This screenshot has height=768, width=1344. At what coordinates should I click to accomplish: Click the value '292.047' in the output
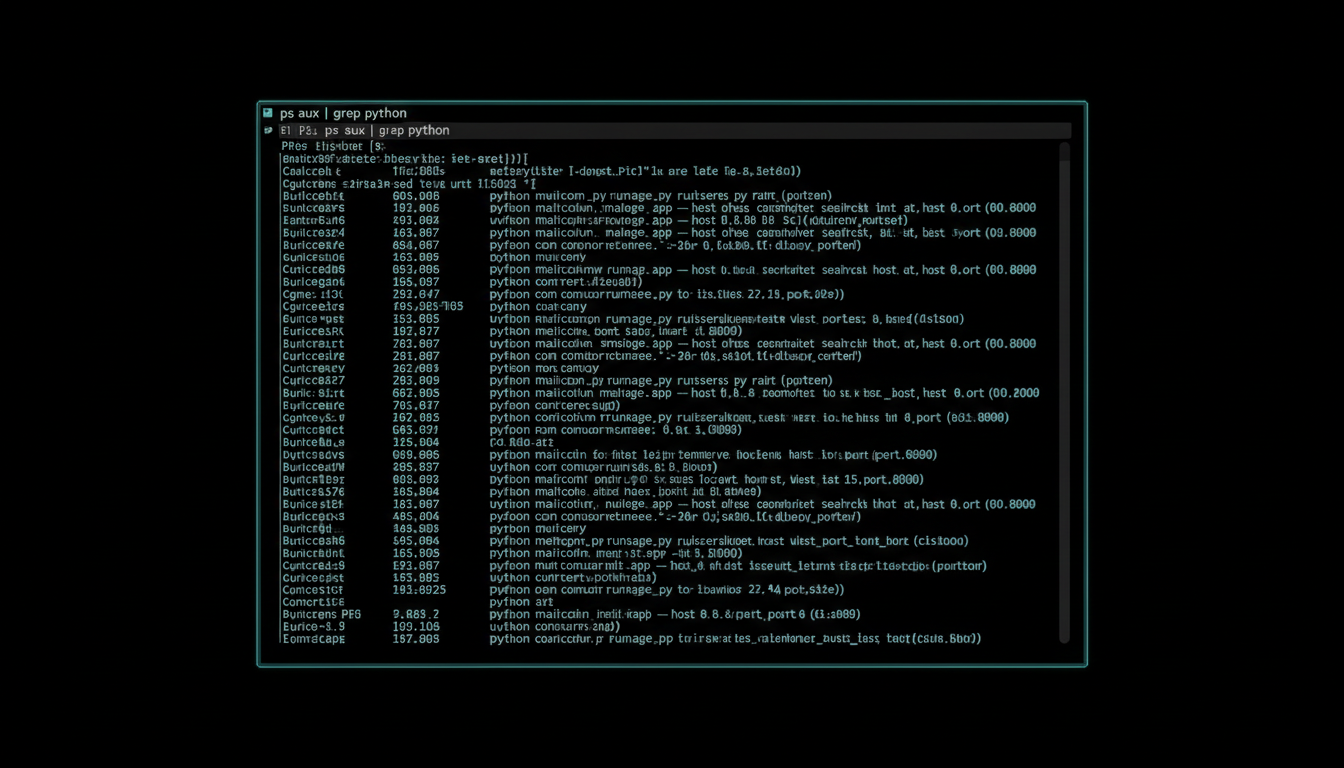[x=416, y=294]
